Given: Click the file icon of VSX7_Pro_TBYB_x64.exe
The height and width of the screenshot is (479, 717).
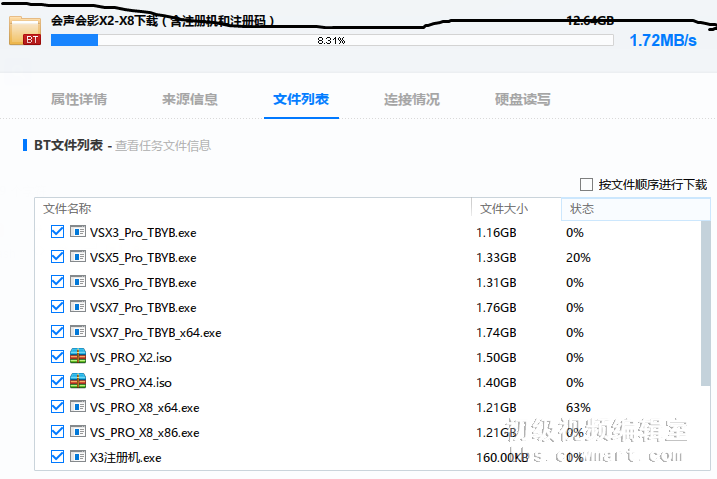Looking at the screenshot, I should (x=78, y=331).
